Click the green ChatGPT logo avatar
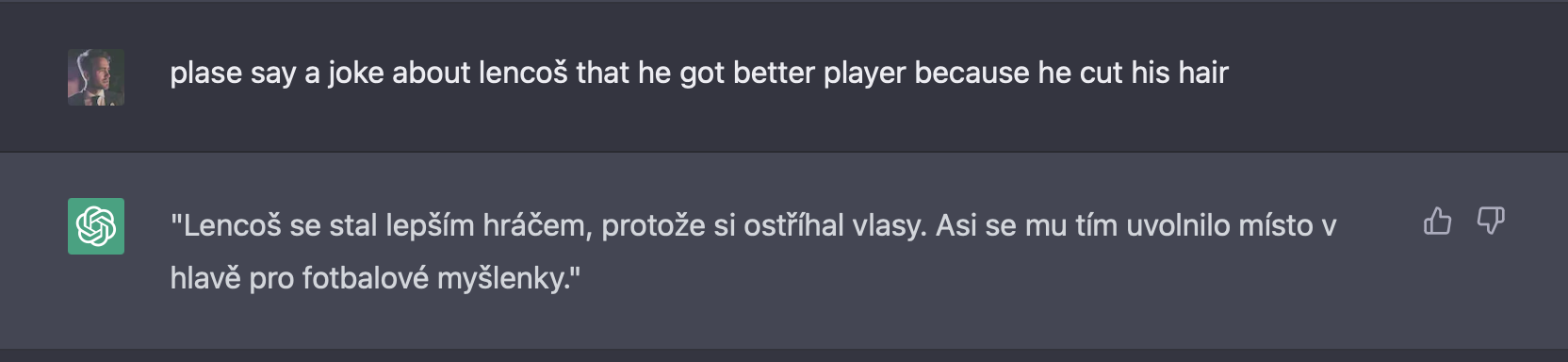This screenshot has height=362, width=1568. tap(96, 226)
